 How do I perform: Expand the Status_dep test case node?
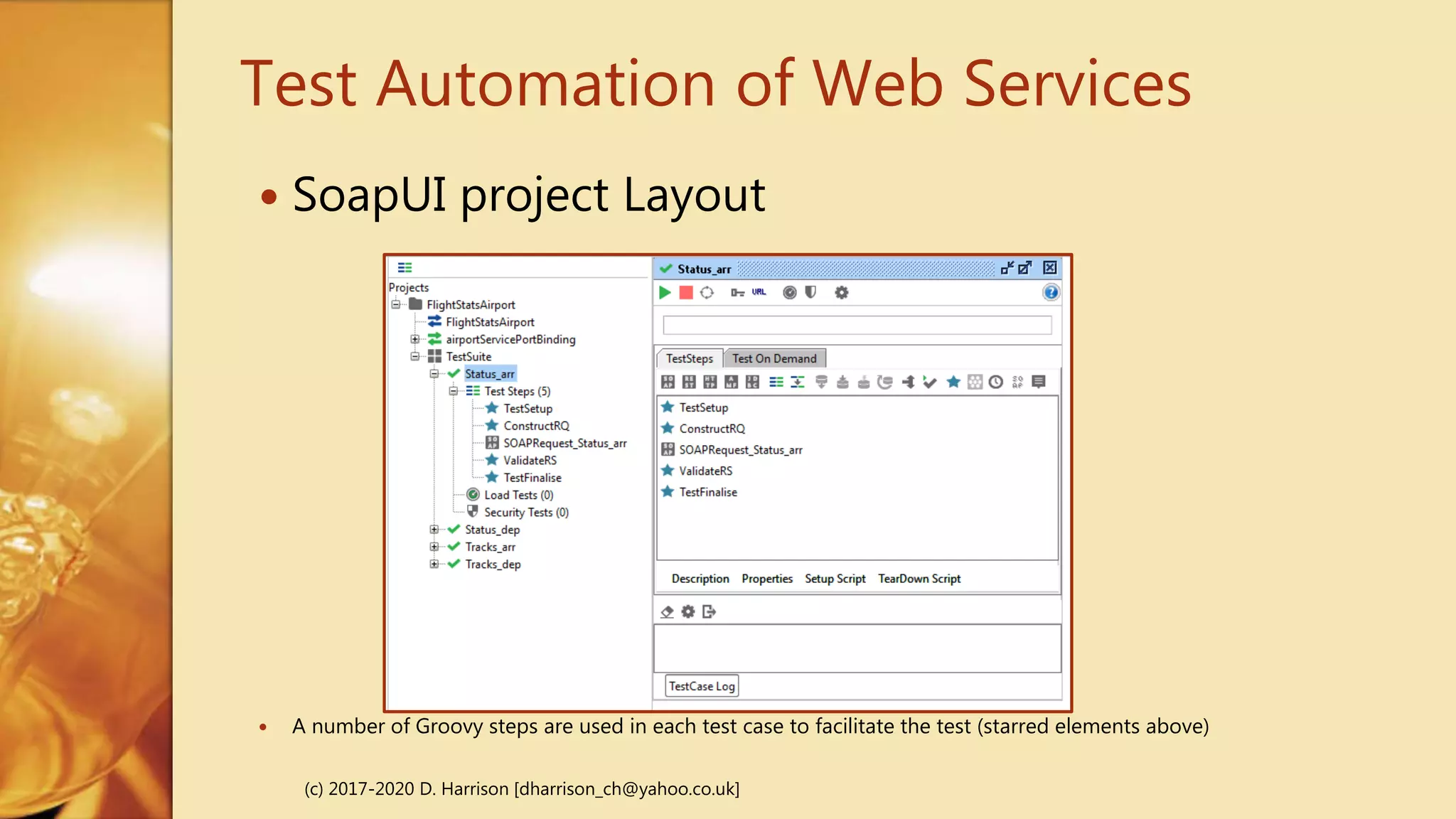point(434,529)
